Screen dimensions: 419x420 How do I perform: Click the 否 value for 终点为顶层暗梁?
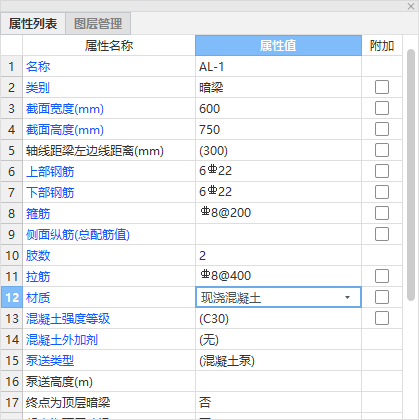[x=278, y=402]
